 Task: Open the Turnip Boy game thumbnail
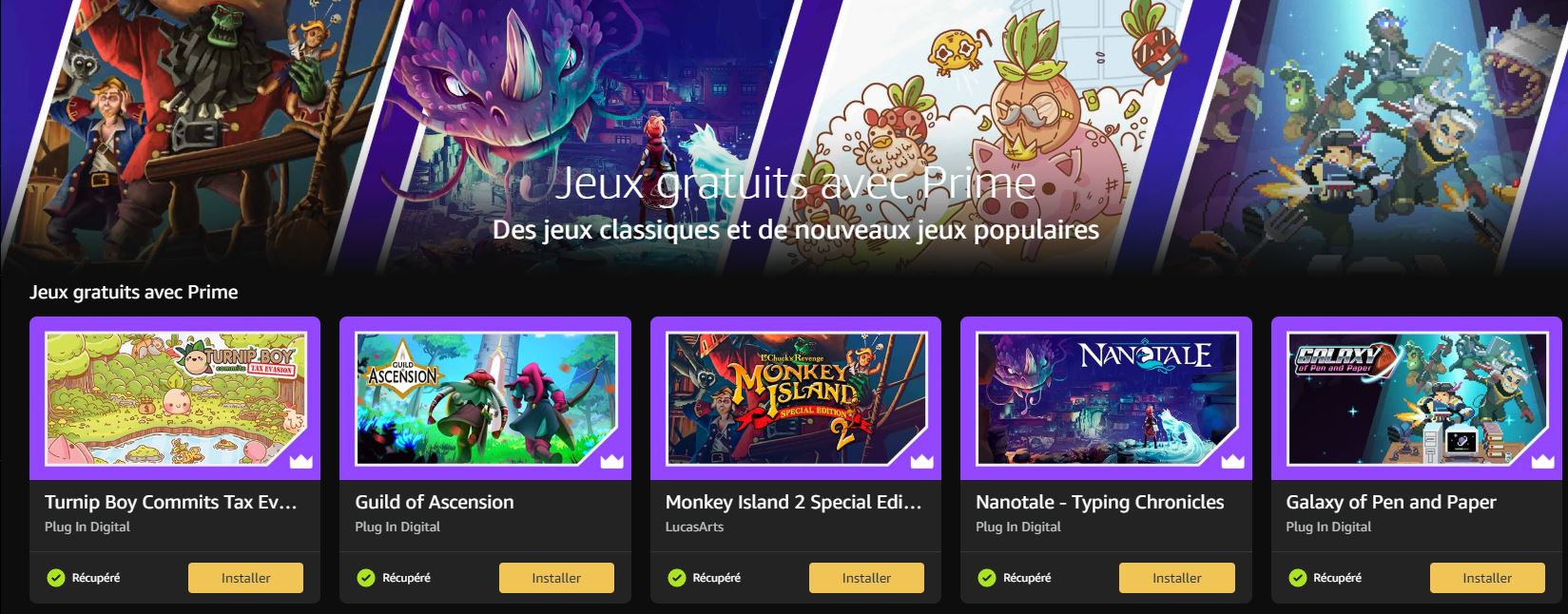(x=175, y=398)
